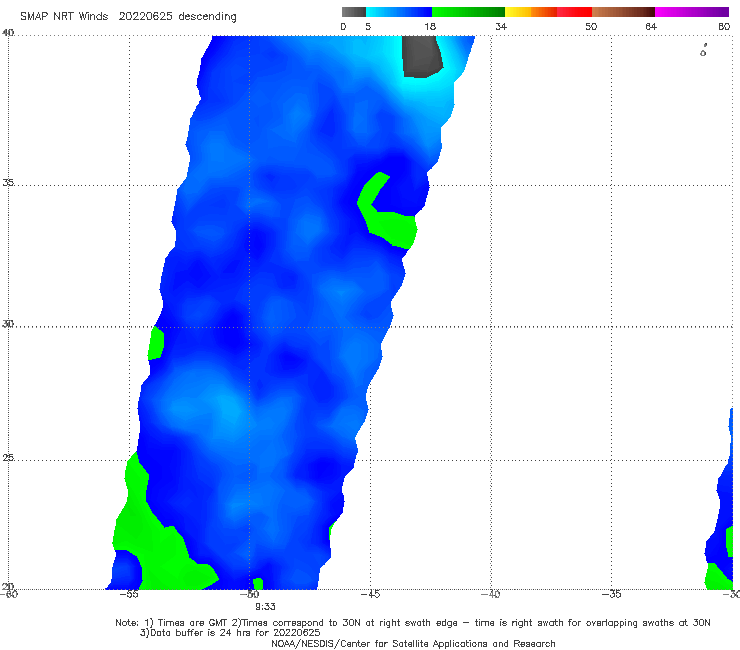Click the latitude label '40'
The width and height of the screenshot is (740, 650).
click(x=8, y=33)
